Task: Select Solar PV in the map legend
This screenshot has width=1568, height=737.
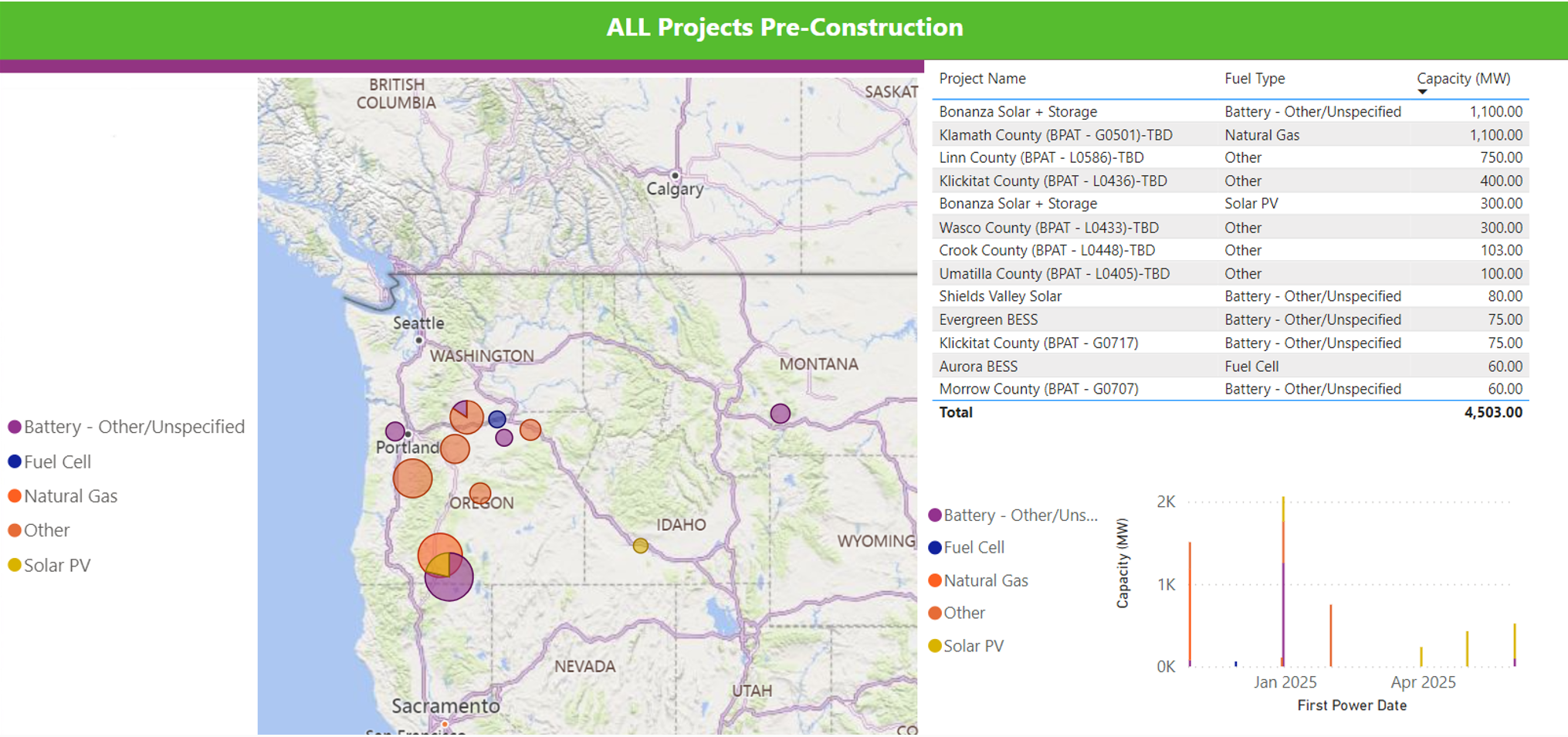Action: point(56,565)
